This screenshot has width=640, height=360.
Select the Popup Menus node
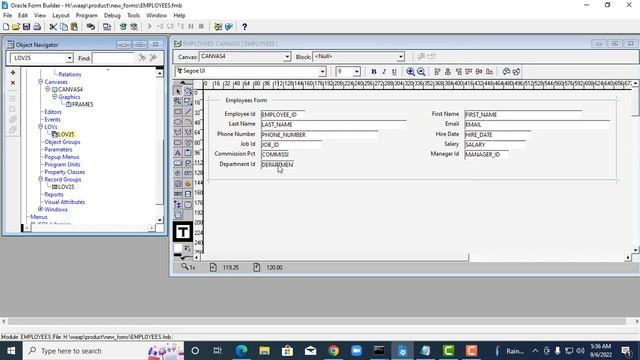pyautogui.click(x=62, y=157)
